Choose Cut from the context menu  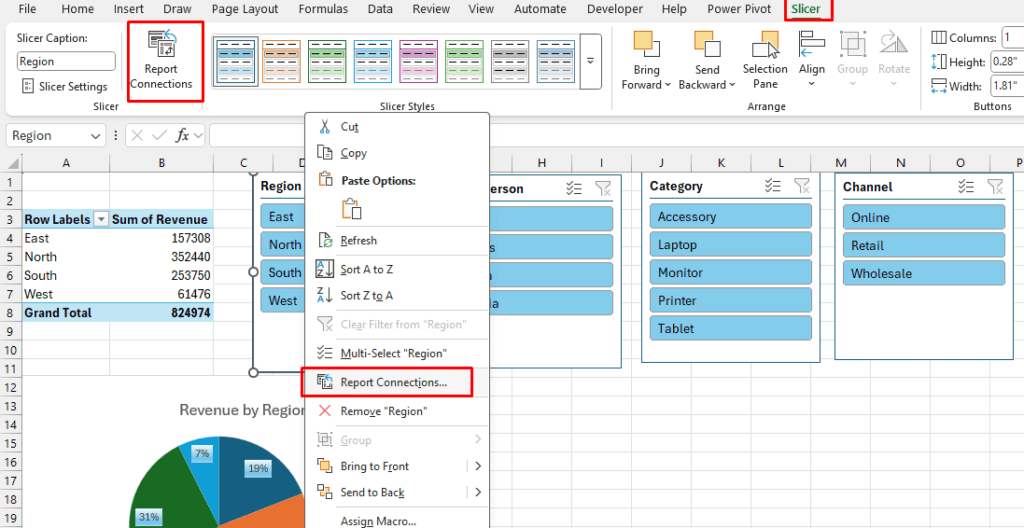pos(397,126)
